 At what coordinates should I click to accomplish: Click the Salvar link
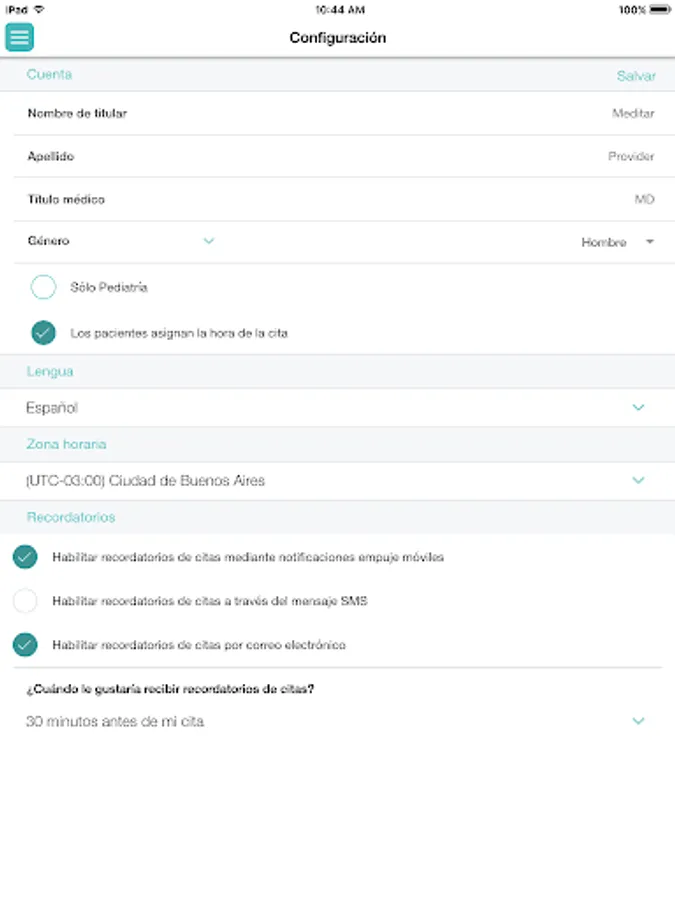coord(636,76)
